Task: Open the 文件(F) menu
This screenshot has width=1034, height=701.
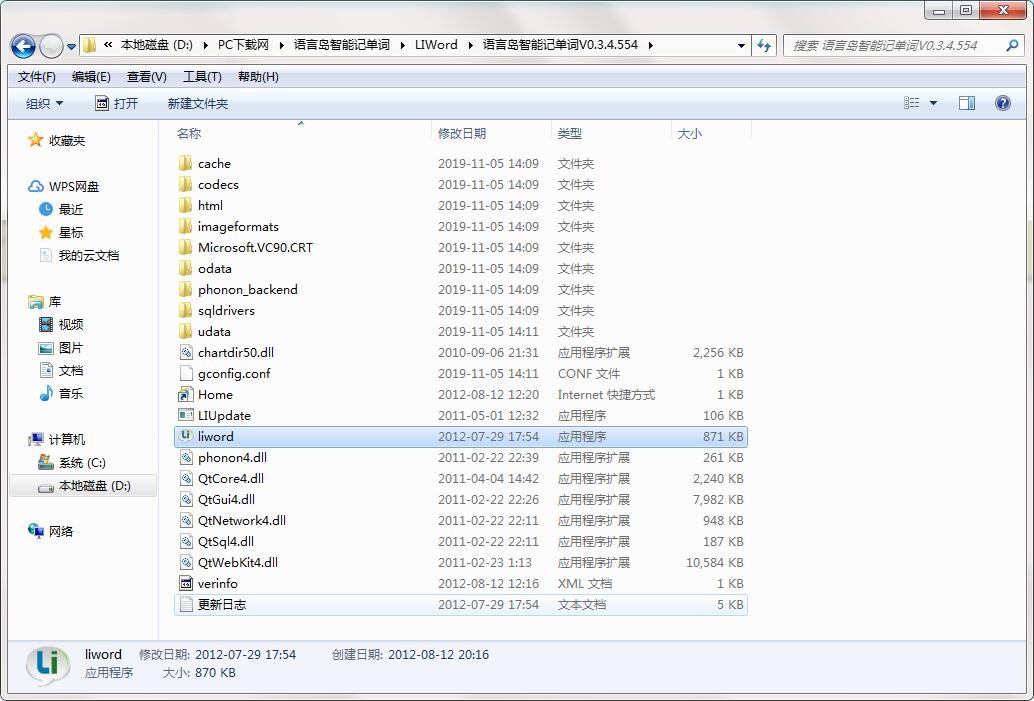Action: point(36,76)
